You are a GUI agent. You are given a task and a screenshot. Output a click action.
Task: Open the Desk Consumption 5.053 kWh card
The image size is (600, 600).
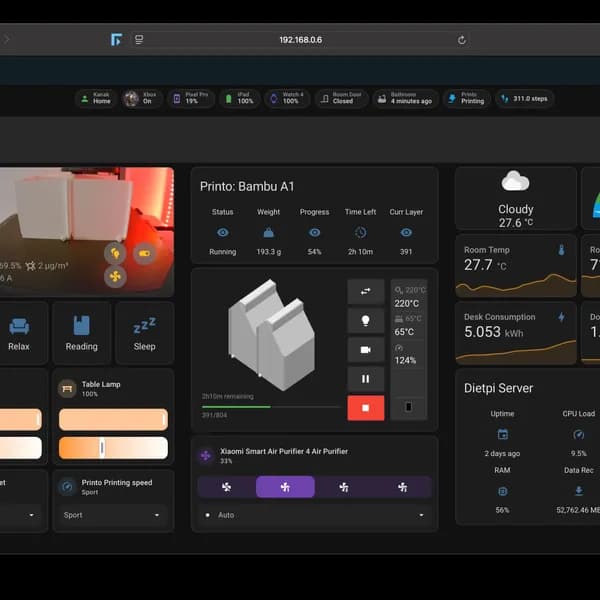click(516, 333)
